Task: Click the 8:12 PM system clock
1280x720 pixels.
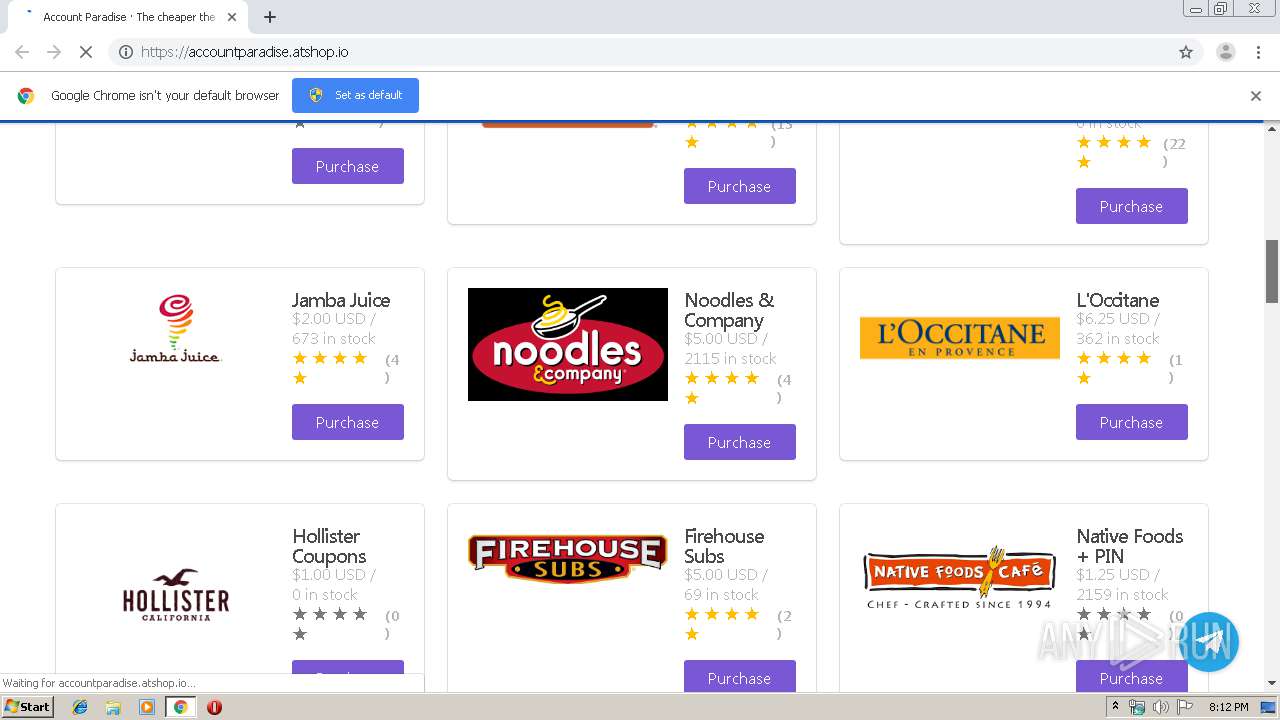Action: pyautogui.click(x=1228, y=707)
